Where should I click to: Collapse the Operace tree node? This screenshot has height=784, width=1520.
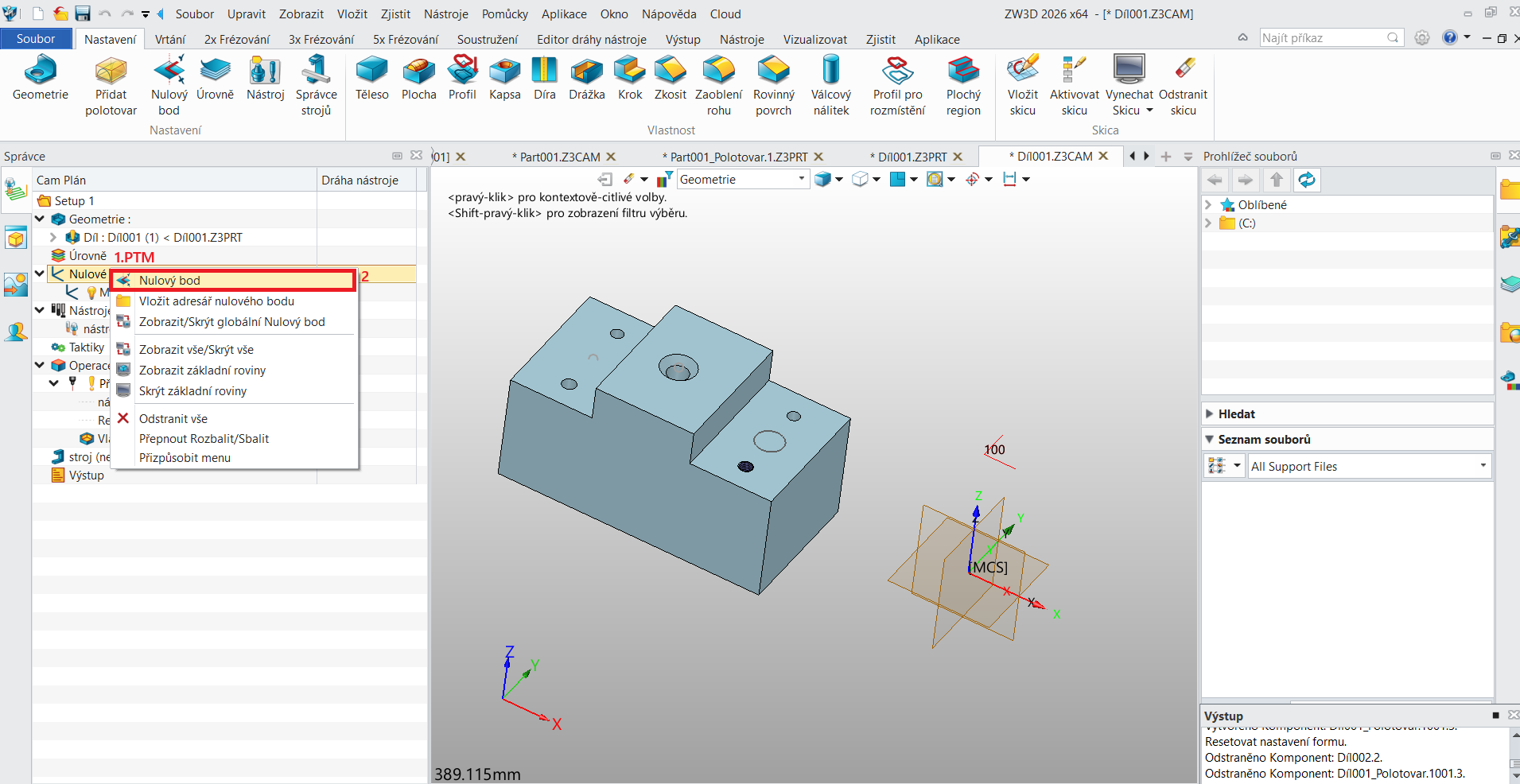pos(40,365)
